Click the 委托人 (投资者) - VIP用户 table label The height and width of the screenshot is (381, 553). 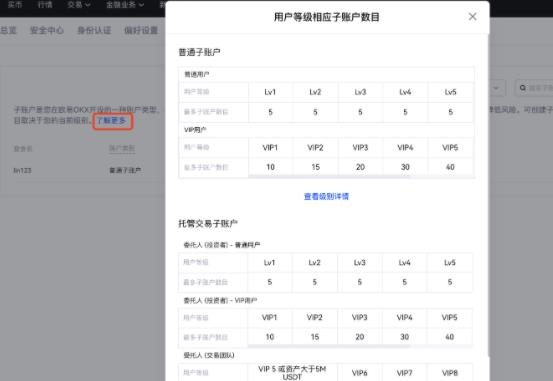click(220, 301)
